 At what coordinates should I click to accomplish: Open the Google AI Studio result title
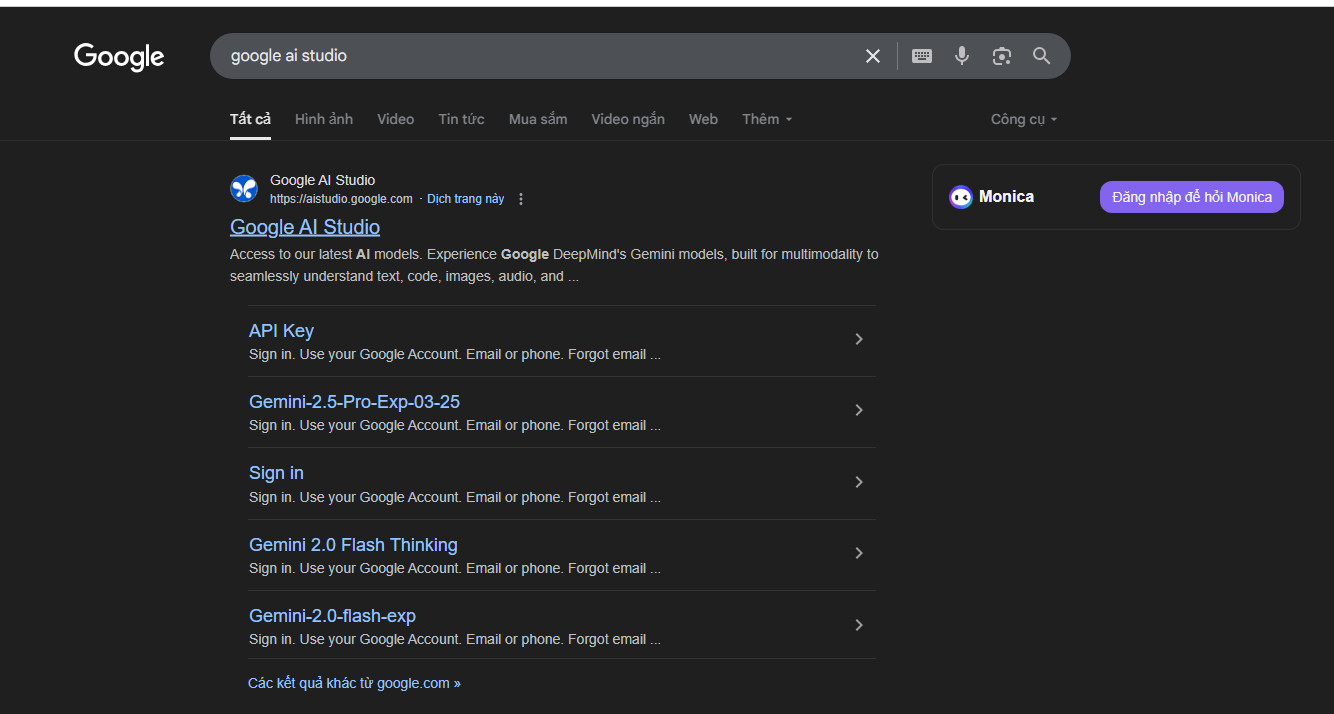[x=305, y=227]
